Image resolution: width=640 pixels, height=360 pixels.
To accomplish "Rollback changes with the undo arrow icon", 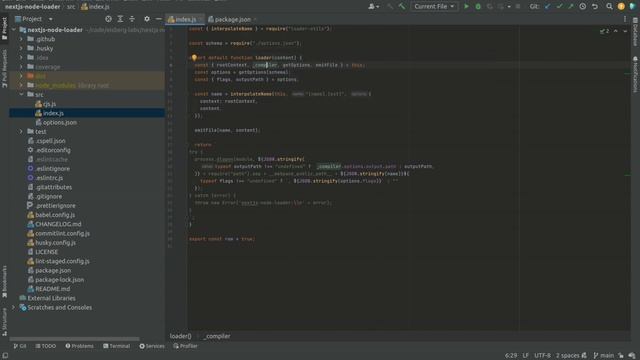I will click(595, 7).
